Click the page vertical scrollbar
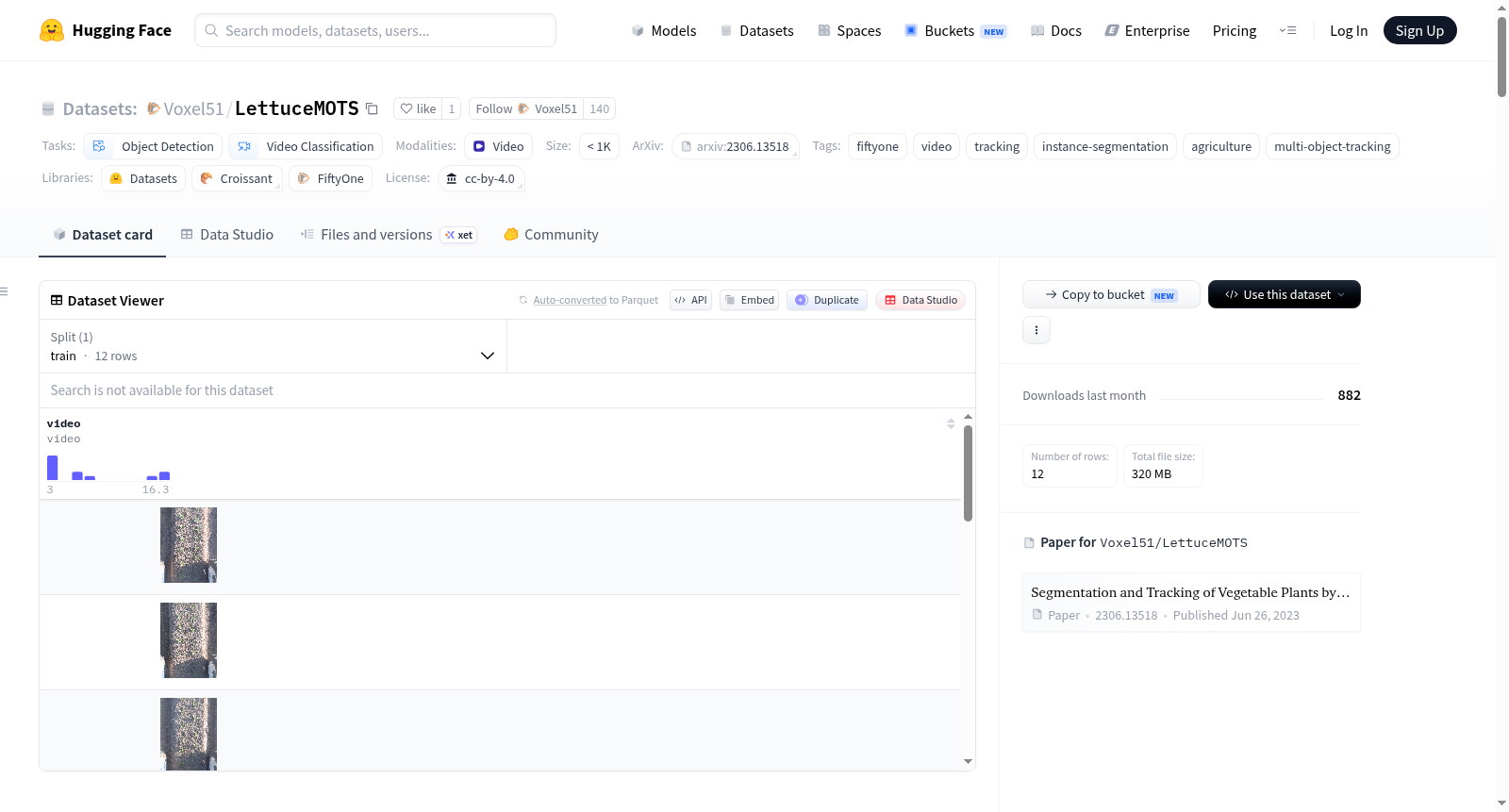This screenshot has height=812, width=1509. pos(1501,57)
